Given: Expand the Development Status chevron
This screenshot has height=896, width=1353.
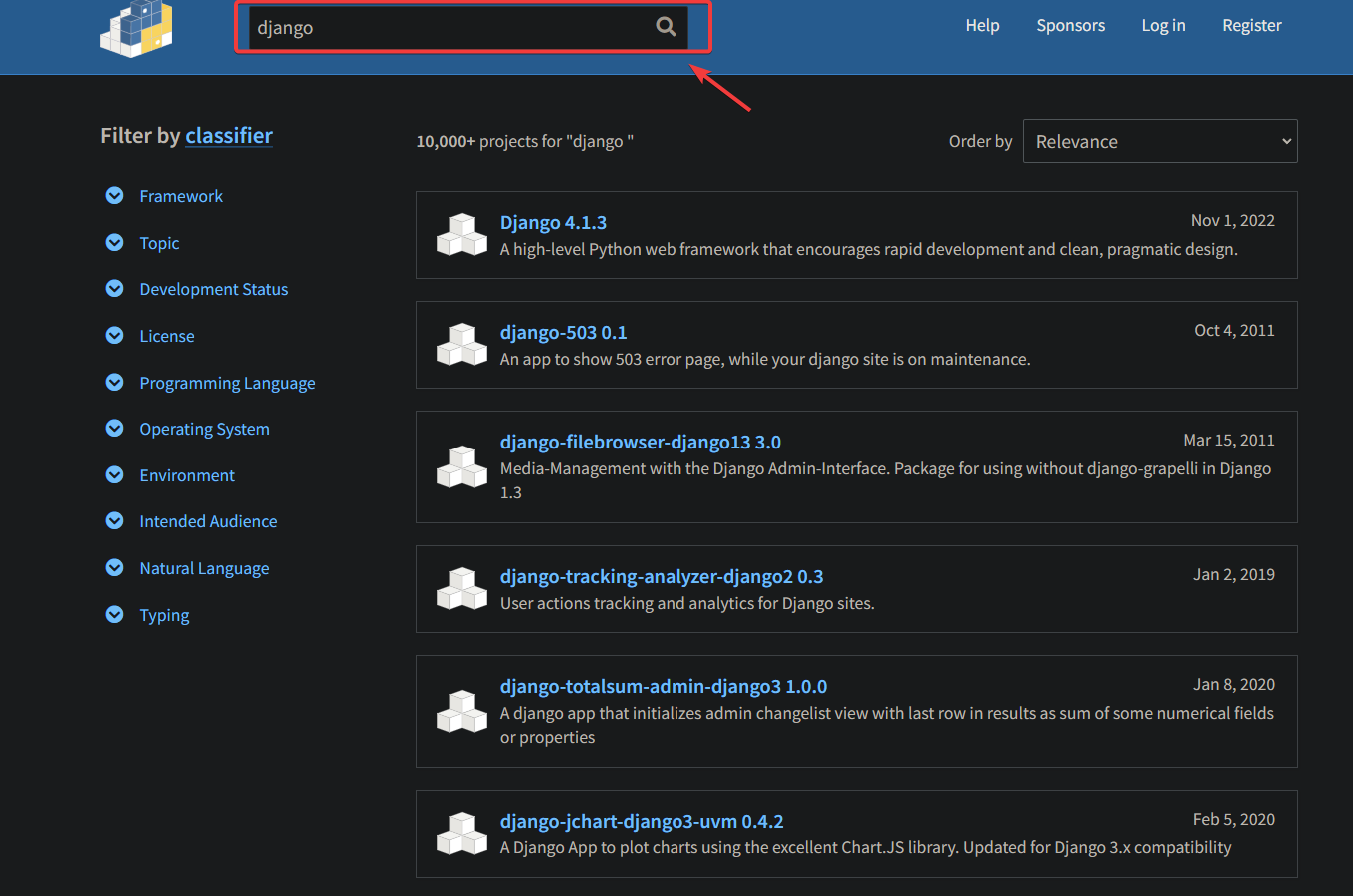Looking at the screenshot, I should [x=115, y=288].
